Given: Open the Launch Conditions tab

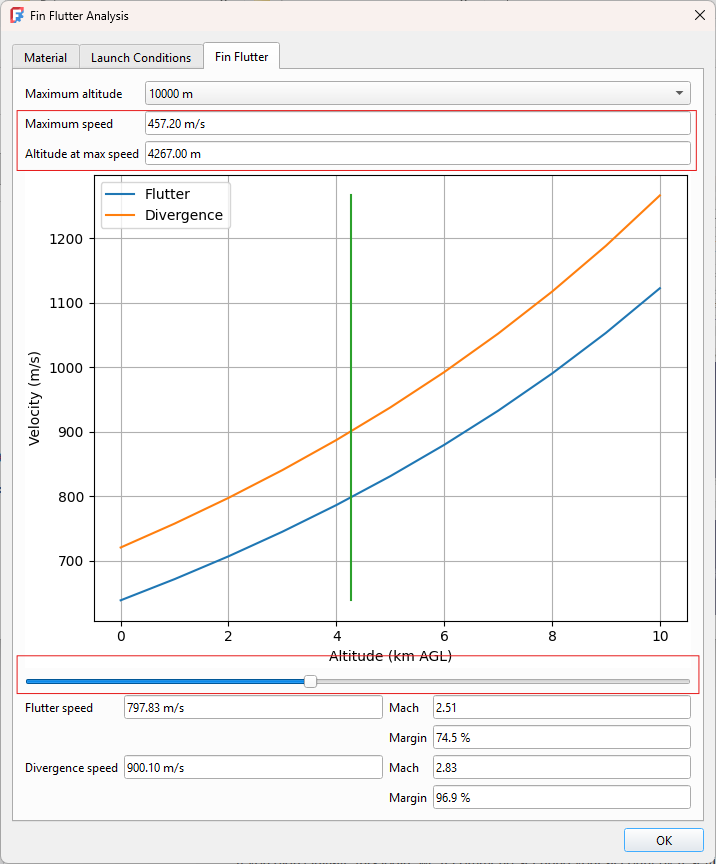Looking at the screenshot, I should coord(141,58).
